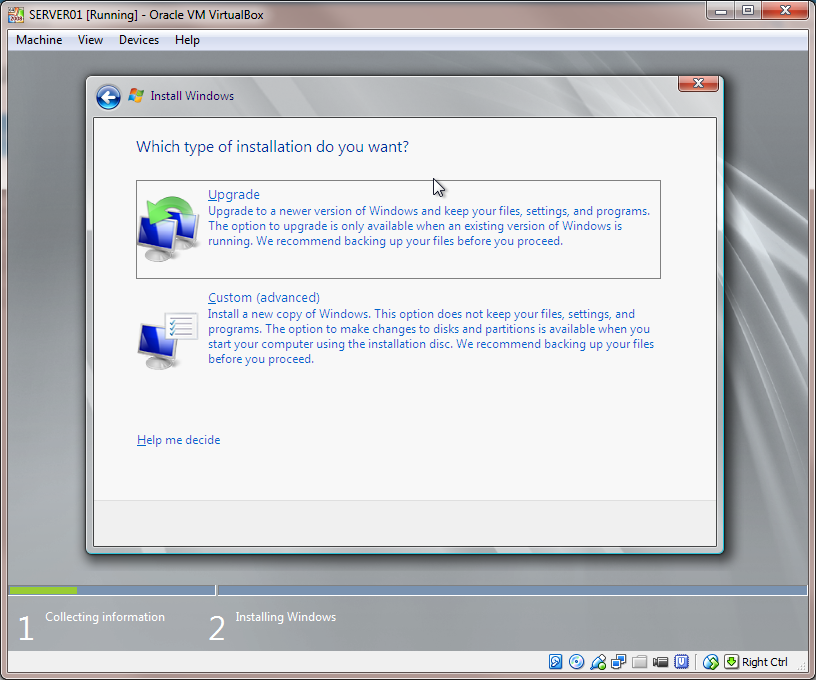Click the shared folders status icon

639,662
